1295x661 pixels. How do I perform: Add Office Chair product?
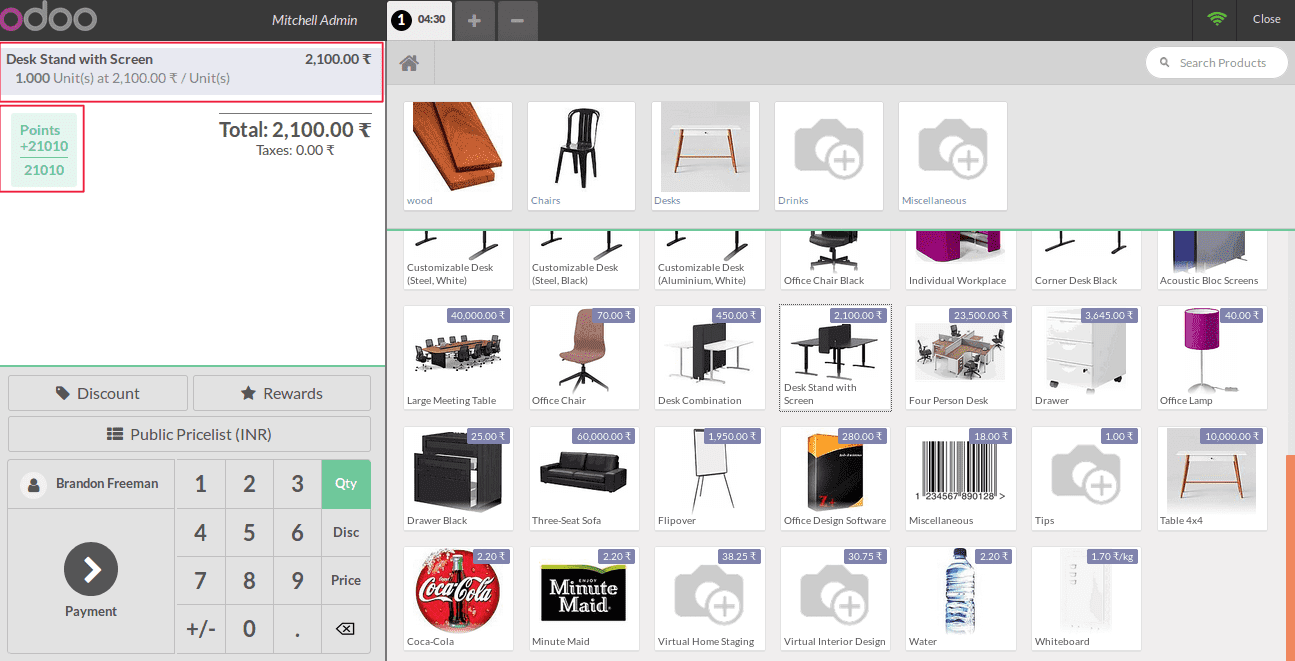584,358
